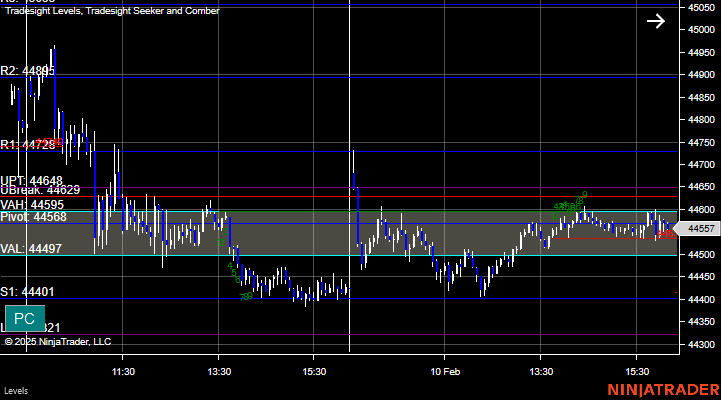Screen dimensions: 721x400
Task: Click the 44900 price axis label
Action: (x=702, y=75)
